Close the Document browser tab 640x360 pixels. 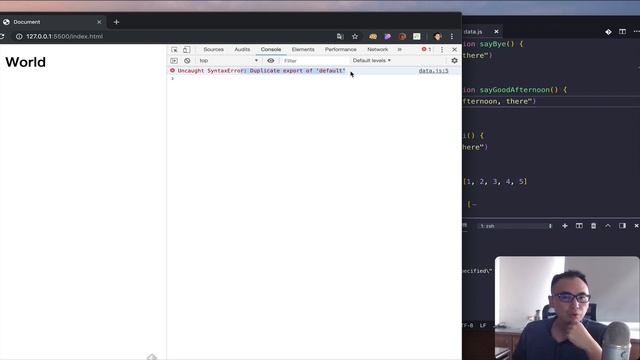[99, 22]
